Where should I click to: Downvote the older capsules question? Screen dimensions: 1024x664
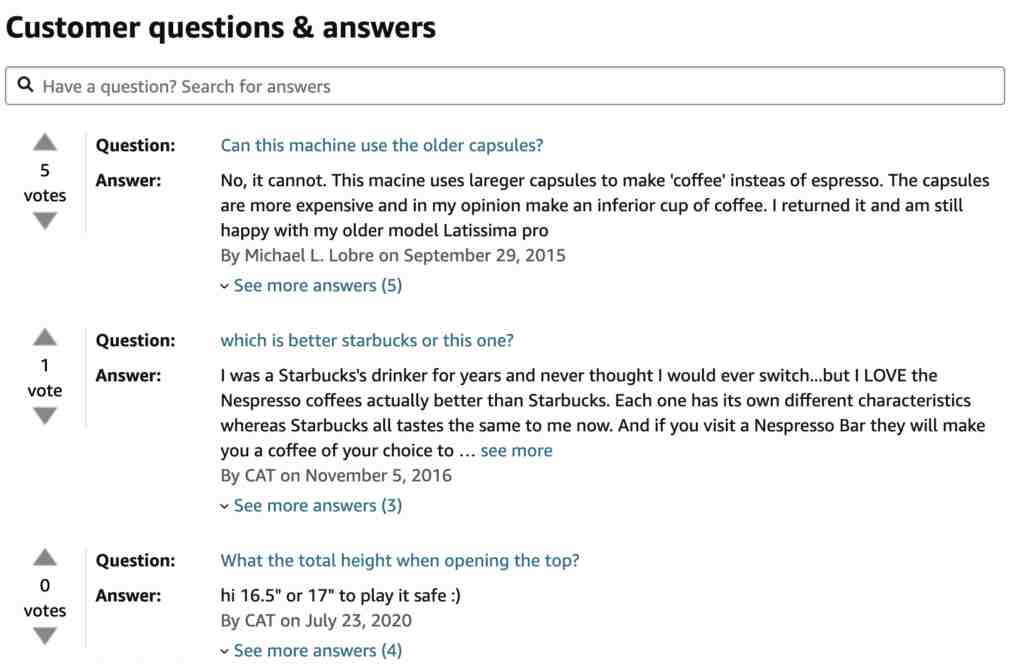45,221
